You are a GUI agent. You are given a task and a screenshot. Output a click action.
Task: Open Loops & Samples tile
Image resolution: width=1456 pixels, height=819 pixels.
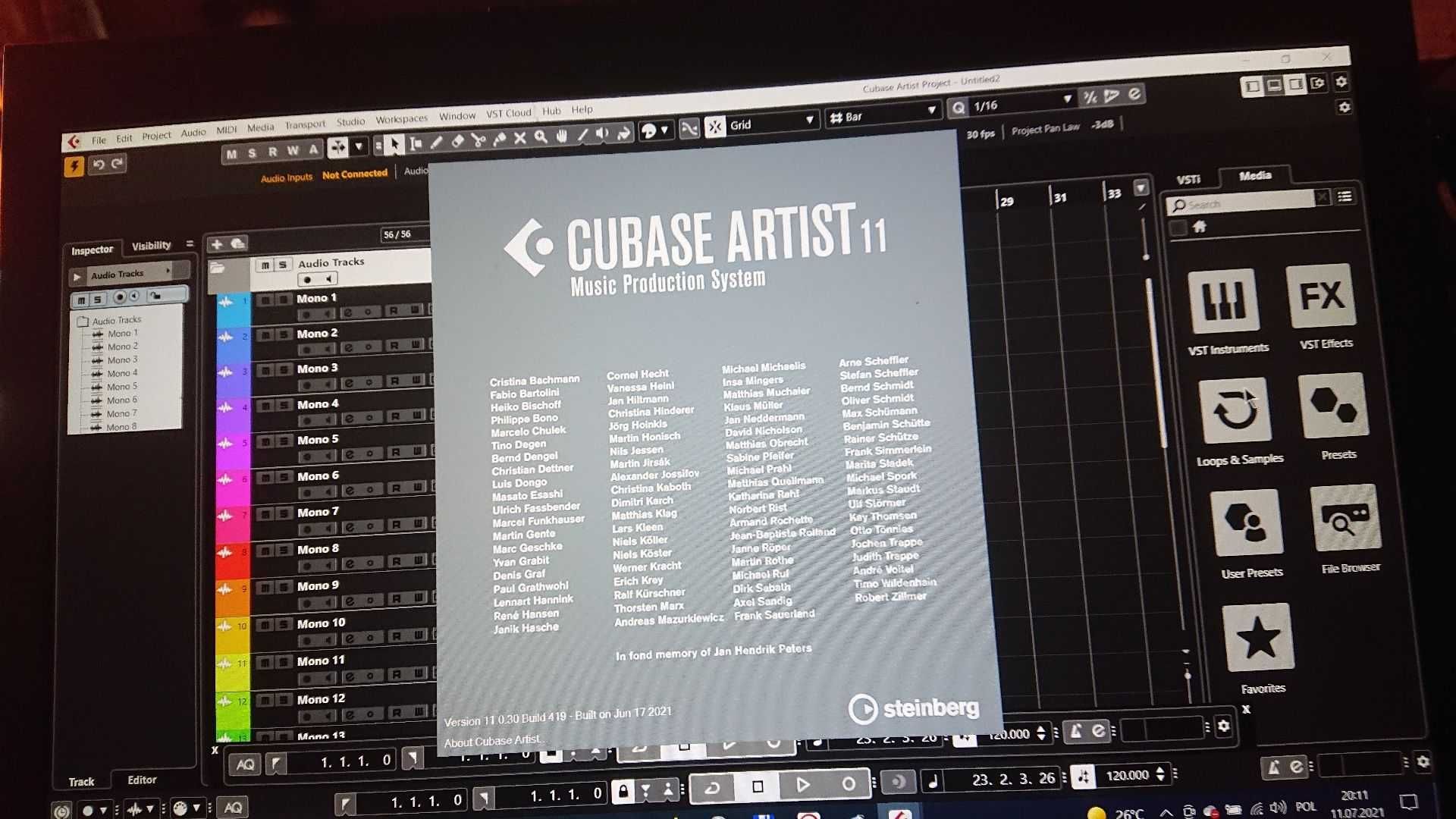point(1235,410)
